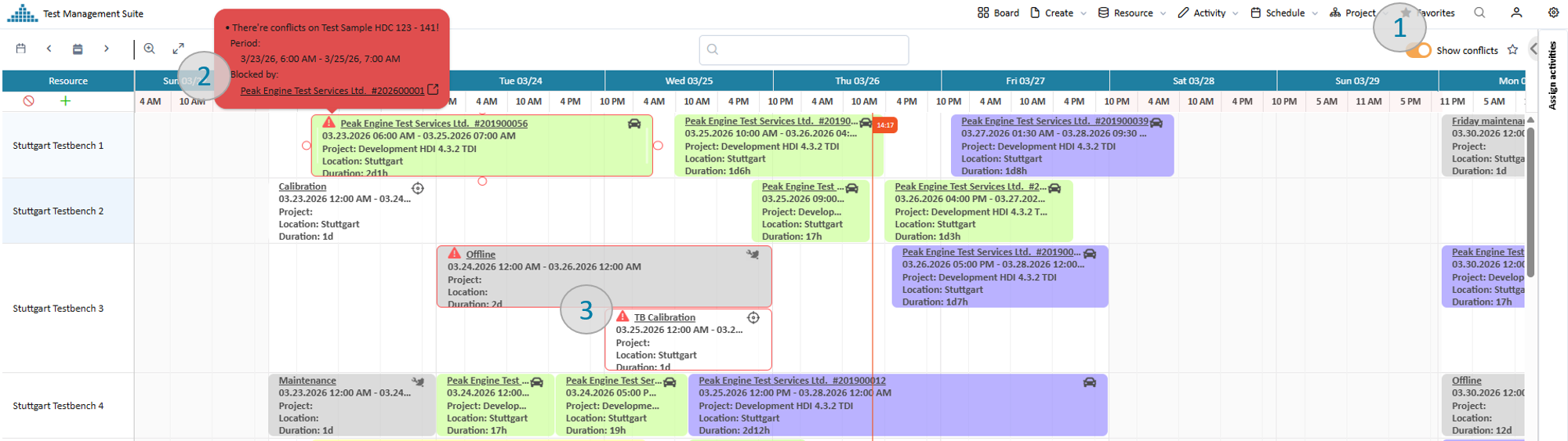Image resolution: width=1568 pixels, height=441 pixels.
Task: Open the global search magnifier in top bar
Action: point(1479,13)
